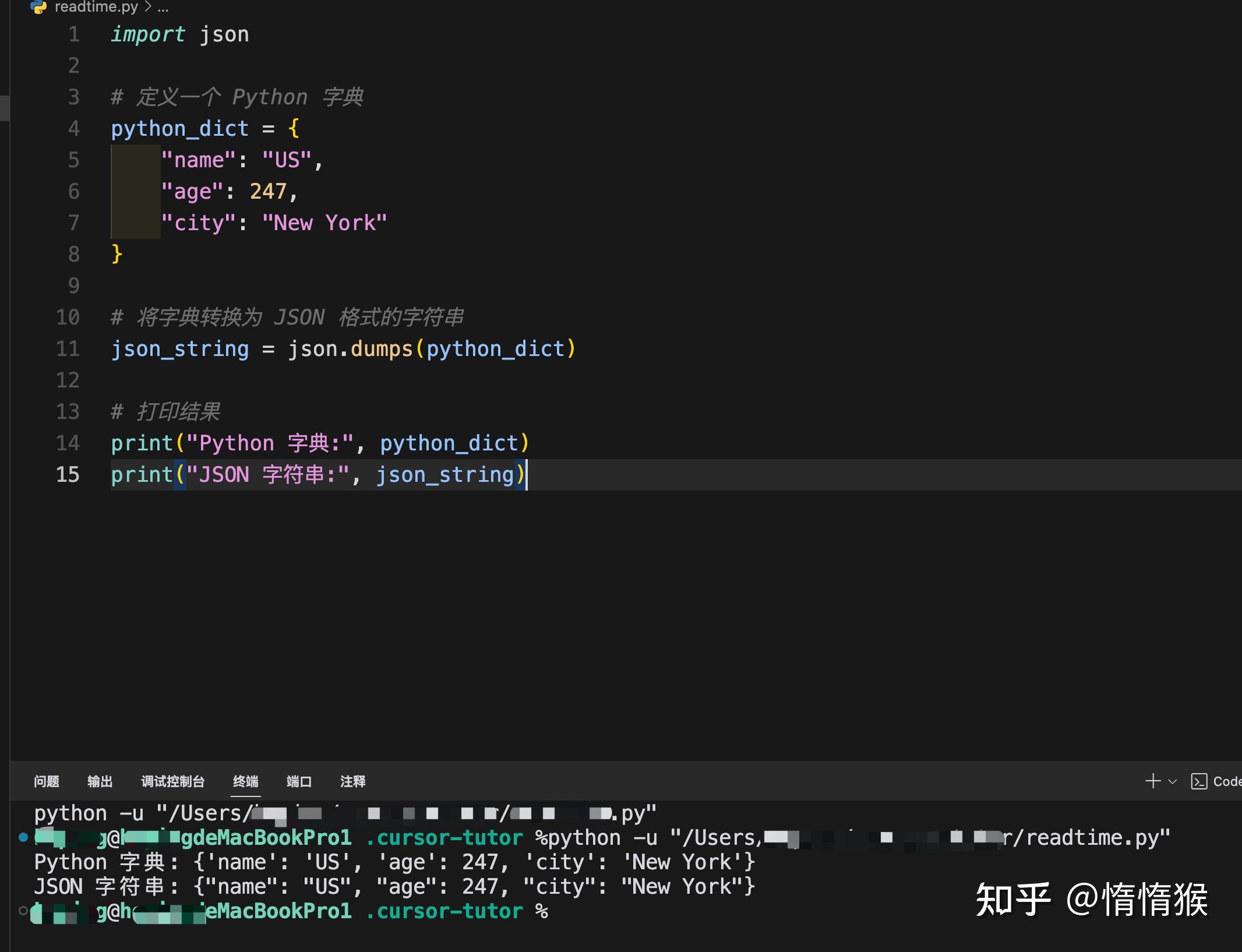The height and width of the screenshot is (952, 1242).
Task: Click the Code terminal icon
Action: coord(1199,781)
